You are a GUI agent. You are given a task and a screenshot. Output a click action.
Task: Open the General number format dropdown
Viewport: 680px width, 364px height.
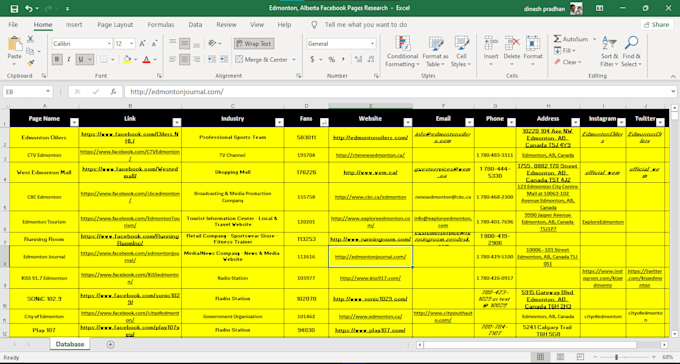coord(373,44)
